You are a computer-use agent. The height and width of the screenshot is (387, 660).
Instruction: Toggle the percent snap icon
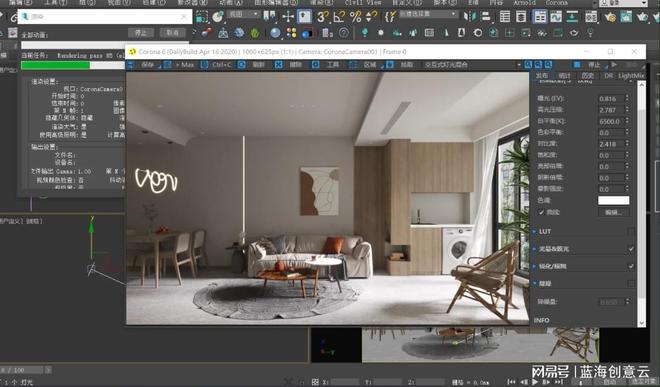356,16
